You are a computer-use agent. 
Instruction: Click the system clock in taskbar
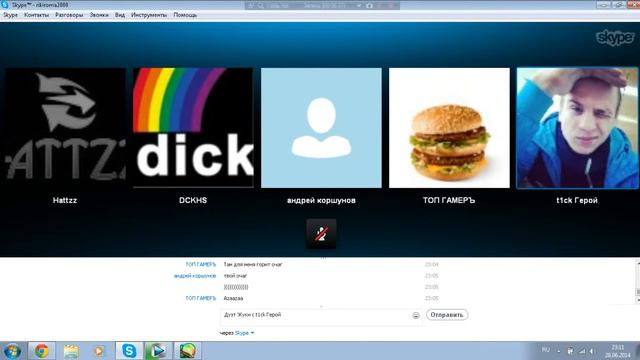[x=618, y=351]
